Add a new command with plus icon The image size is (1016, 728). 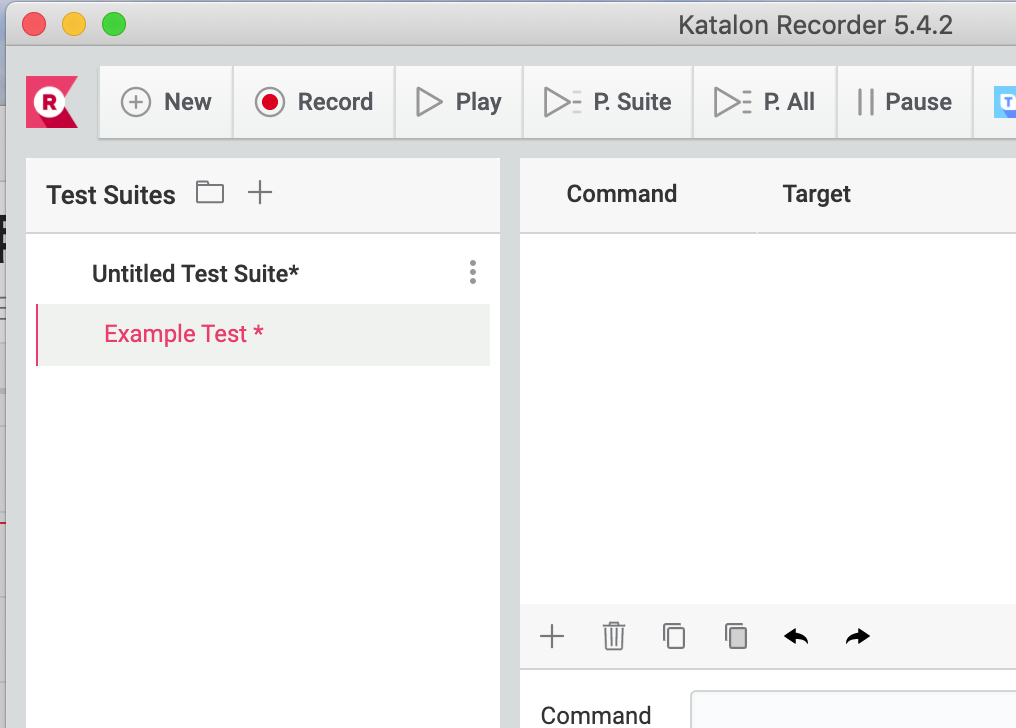coord(552,636)
